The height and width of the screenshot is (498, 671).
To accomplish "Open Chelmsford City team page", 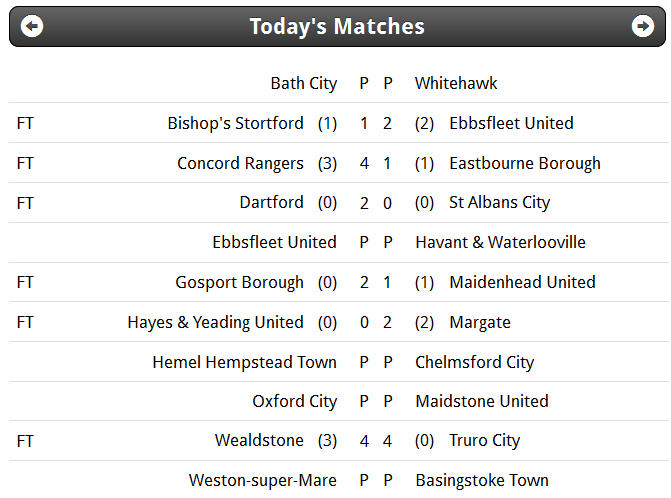I will pyautogui.click(x=475, y=362).
